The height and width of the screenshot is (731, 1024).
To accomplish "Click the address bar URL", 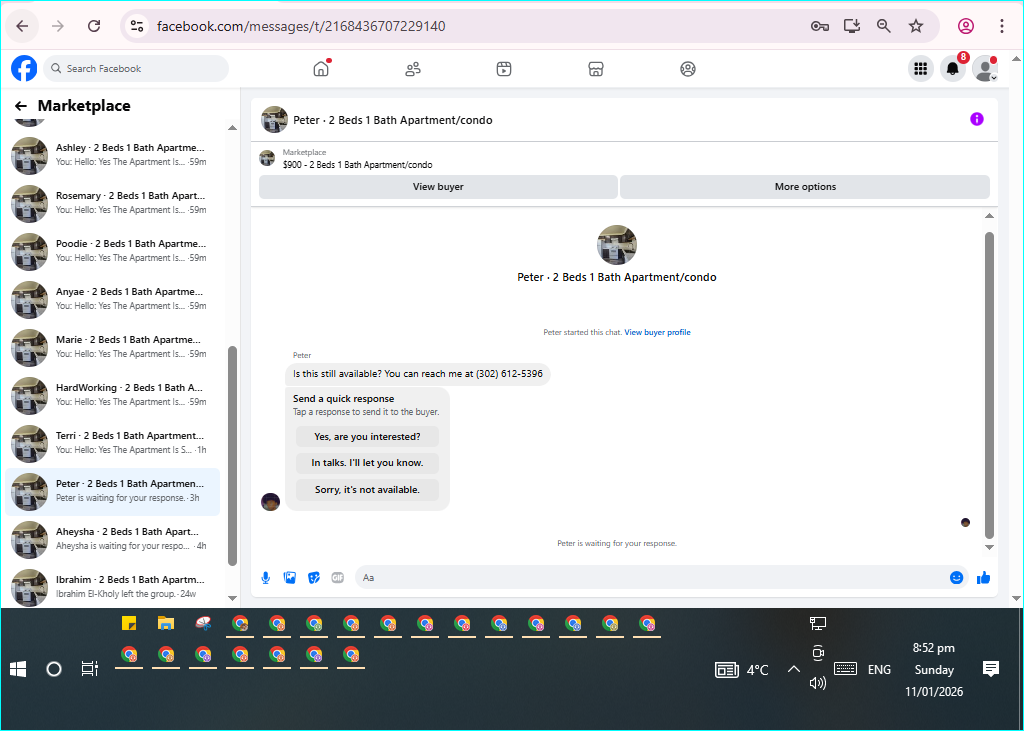I will [x=301, y=26].
